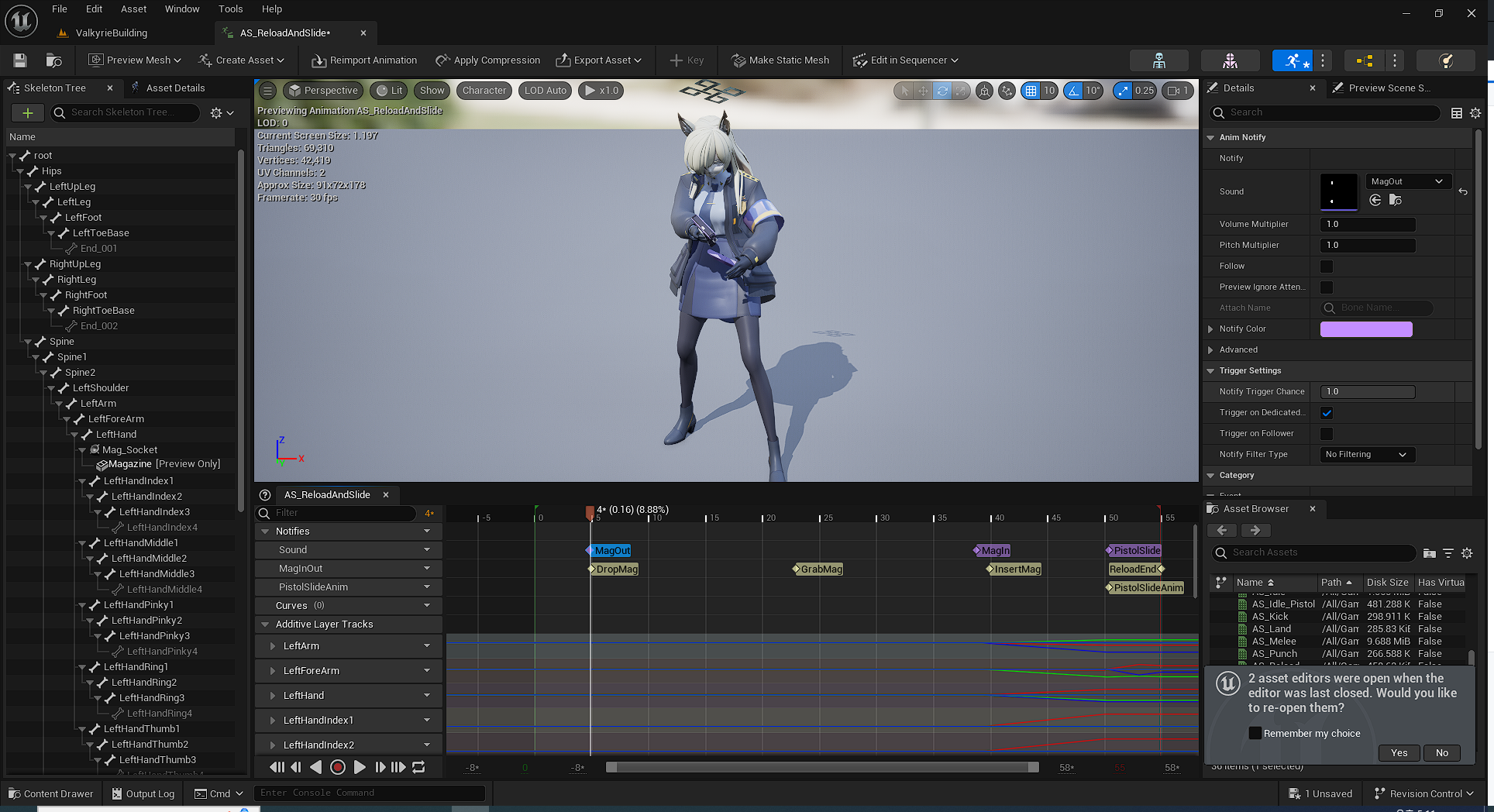The width and height of the screenshot is (1494, 812).
Task: Add a new bone with the plus button
Action: [x=28, y=113]
